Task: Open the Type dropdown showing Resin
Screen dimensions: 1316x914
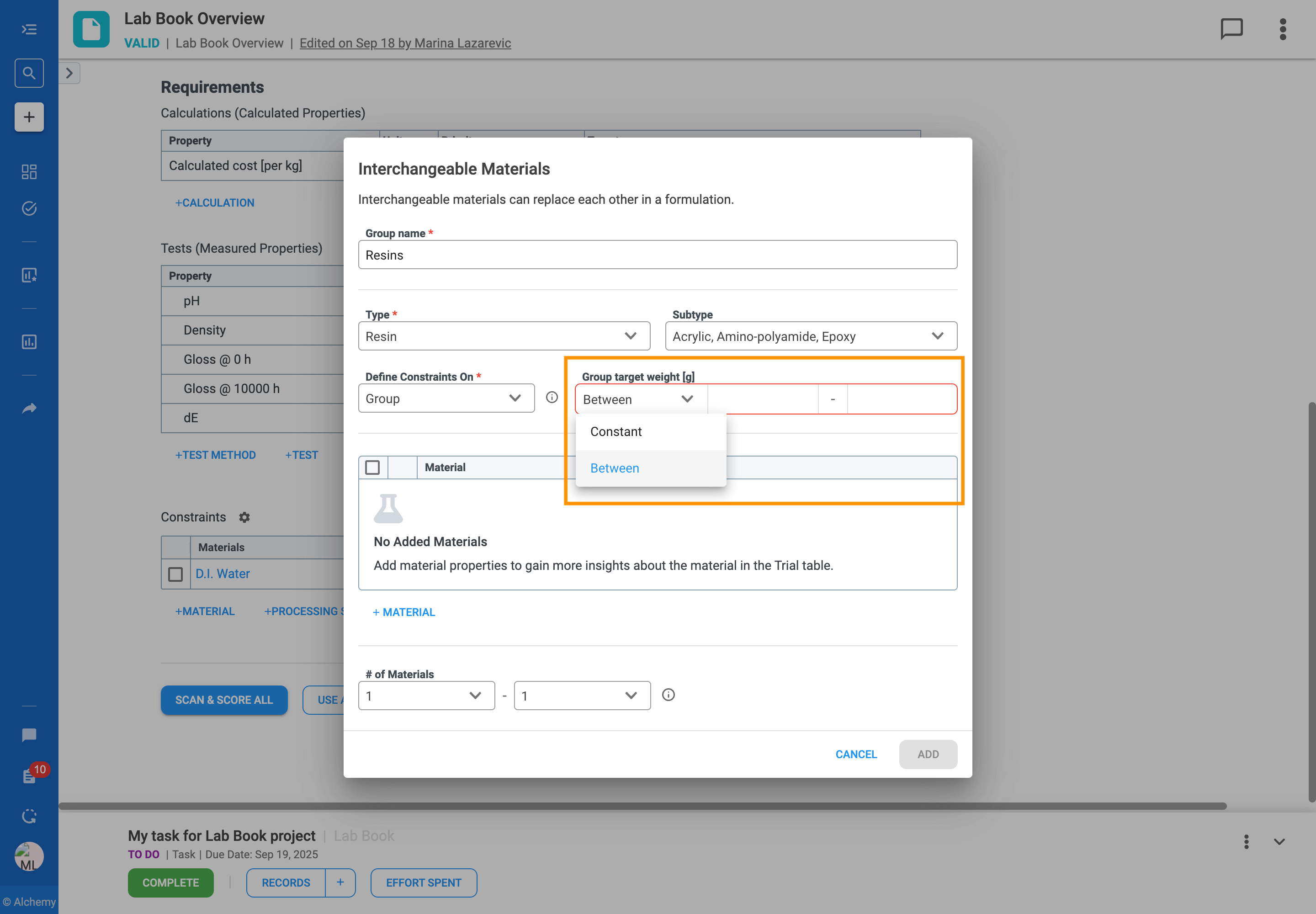Action: click(x=504, y=336)
